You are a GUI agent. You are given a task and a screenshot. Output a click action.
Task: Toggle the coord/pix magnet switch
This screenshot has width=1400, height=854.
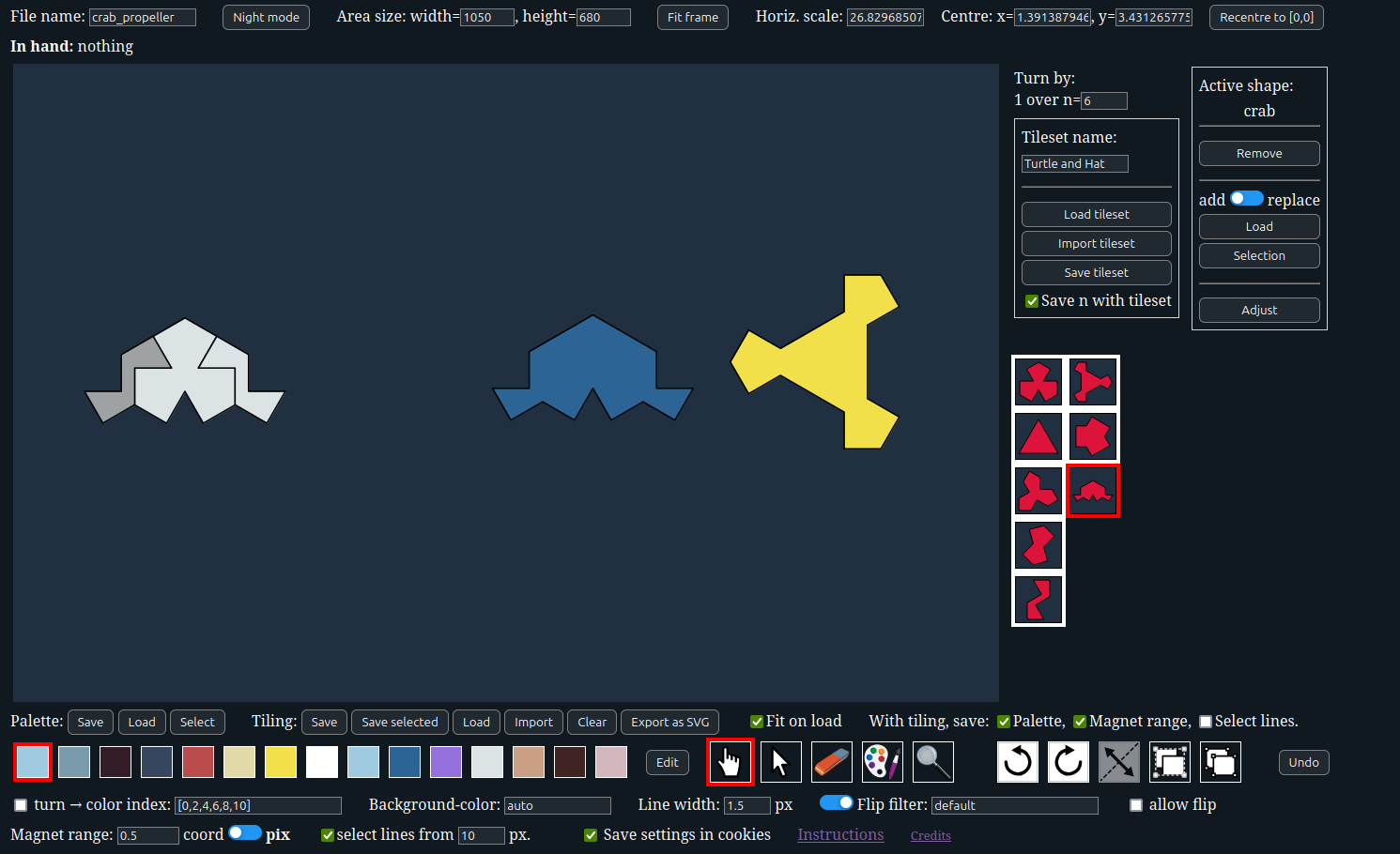point(245,833)
